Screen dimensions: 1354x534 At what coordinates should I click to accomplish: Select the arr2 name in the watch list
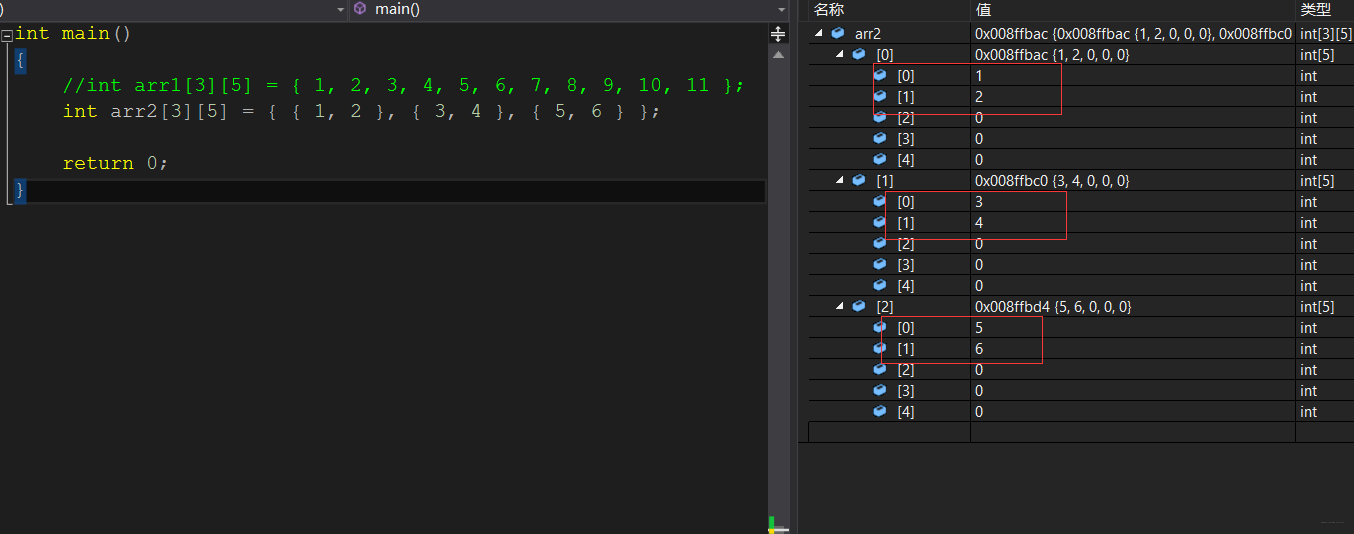pyautogui.click(x=868, y=33)
